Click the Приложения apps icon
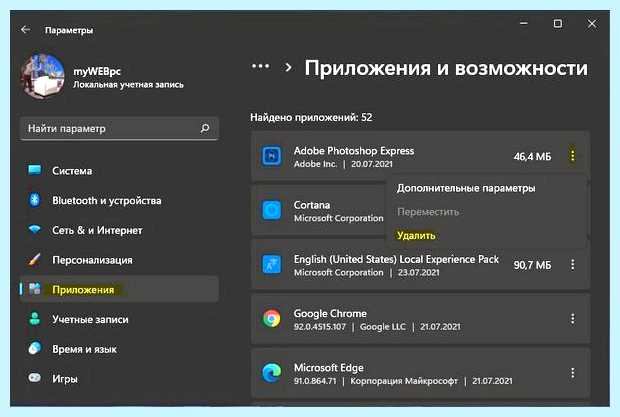 pyautogui.click(x=35, y=289)
